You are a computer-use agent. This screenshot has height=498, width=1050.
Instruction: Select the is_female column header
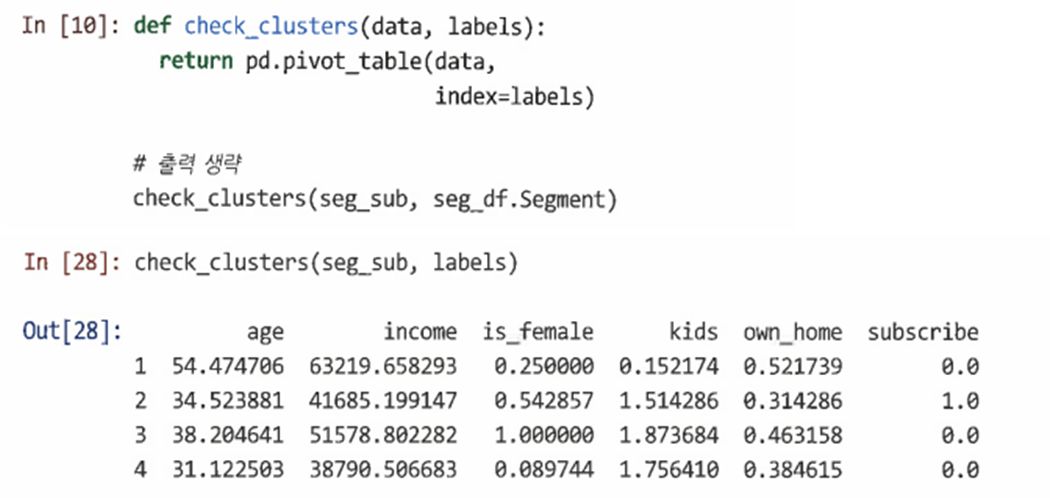538,332
